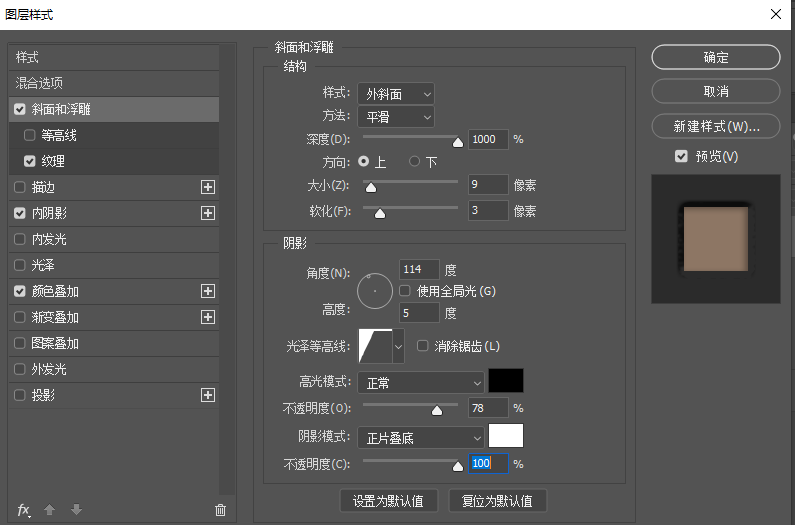This screenshot has height=525, width=795.
Task: Open the 颜色叠加 settings row
Action: point(114,291)
